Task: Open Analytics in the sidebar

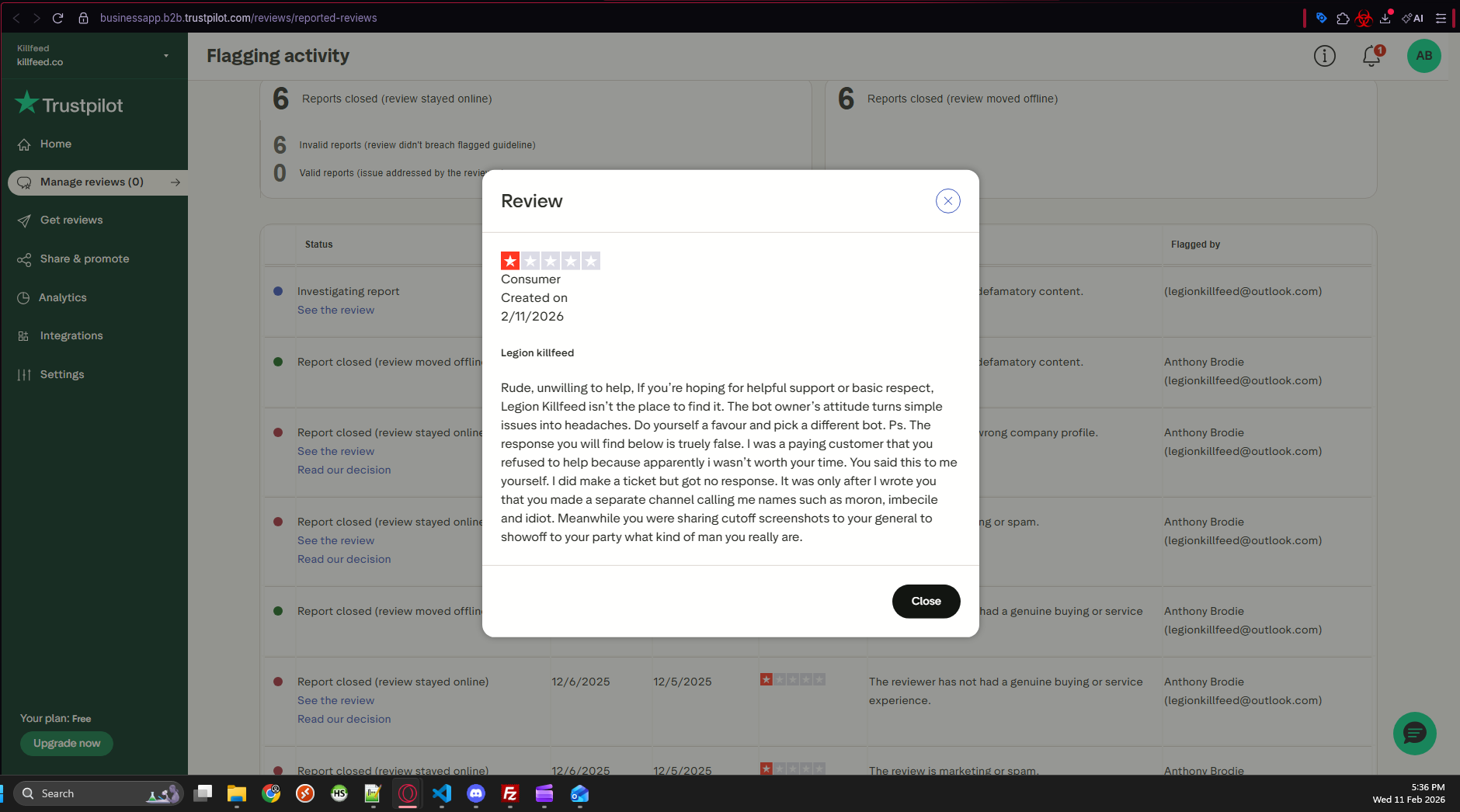Action: [x=63, y=298]
